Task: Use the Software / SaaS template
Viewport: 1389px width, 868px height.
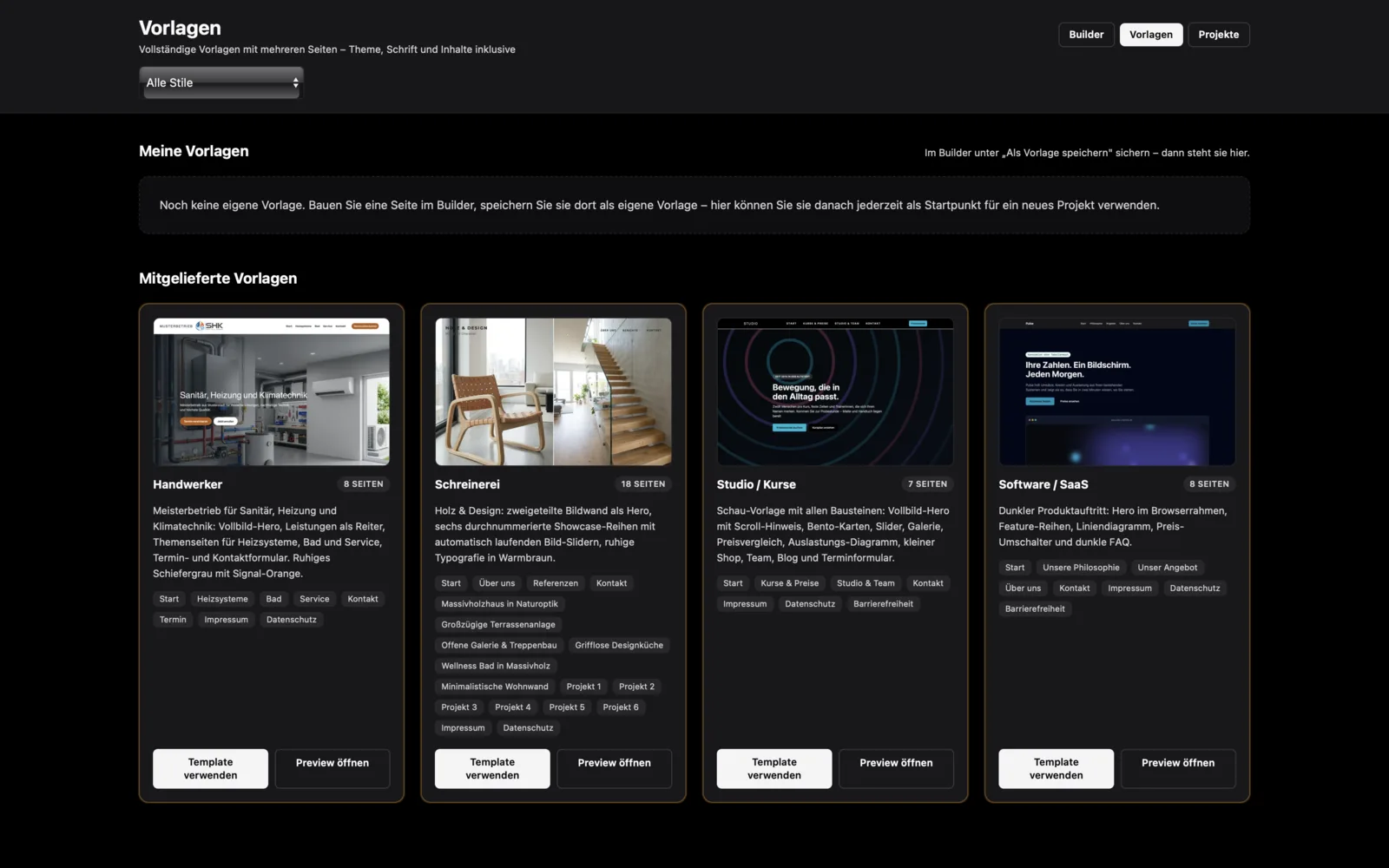Action: [x=1057, y=769]
